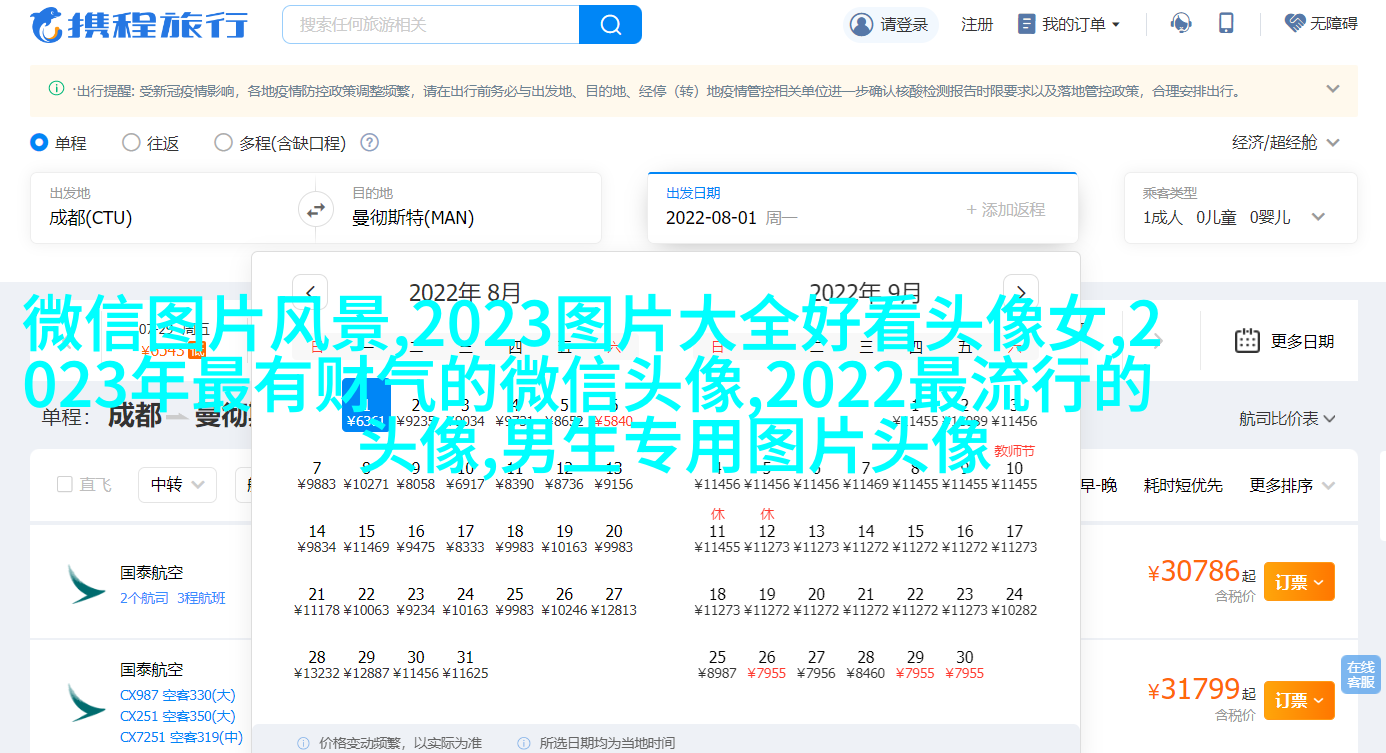This screenshot has height=753, width=1386.
Task: Click 订票 for the ¥30786 flight
Action: click(1299, 581)
